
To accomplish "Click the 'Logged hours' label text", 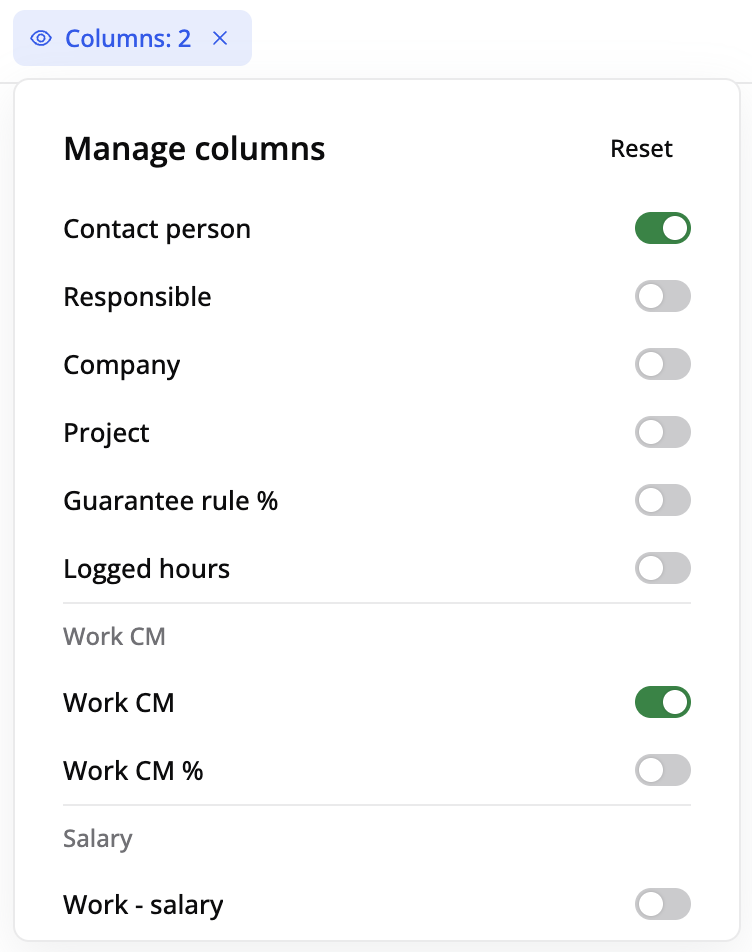I will click(x=147, y=569).
